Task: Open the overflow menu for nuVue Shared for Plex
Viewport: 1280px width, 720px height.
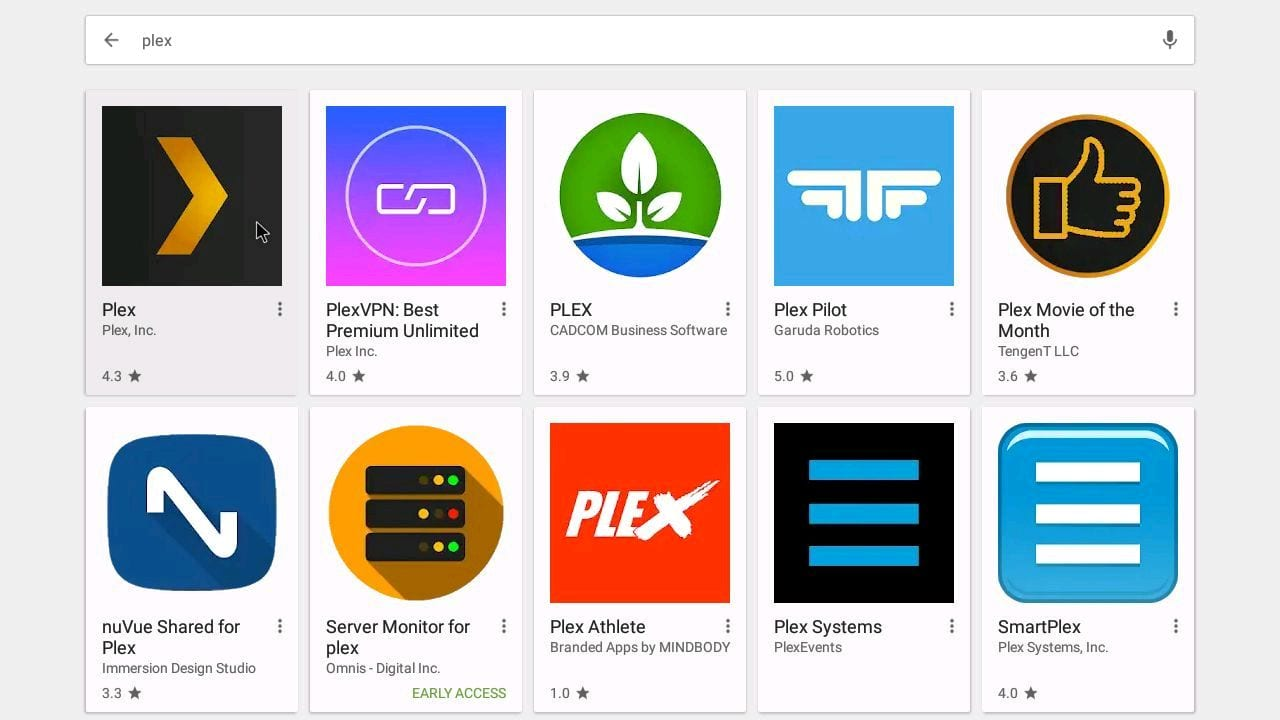Action: pos(280,627)
